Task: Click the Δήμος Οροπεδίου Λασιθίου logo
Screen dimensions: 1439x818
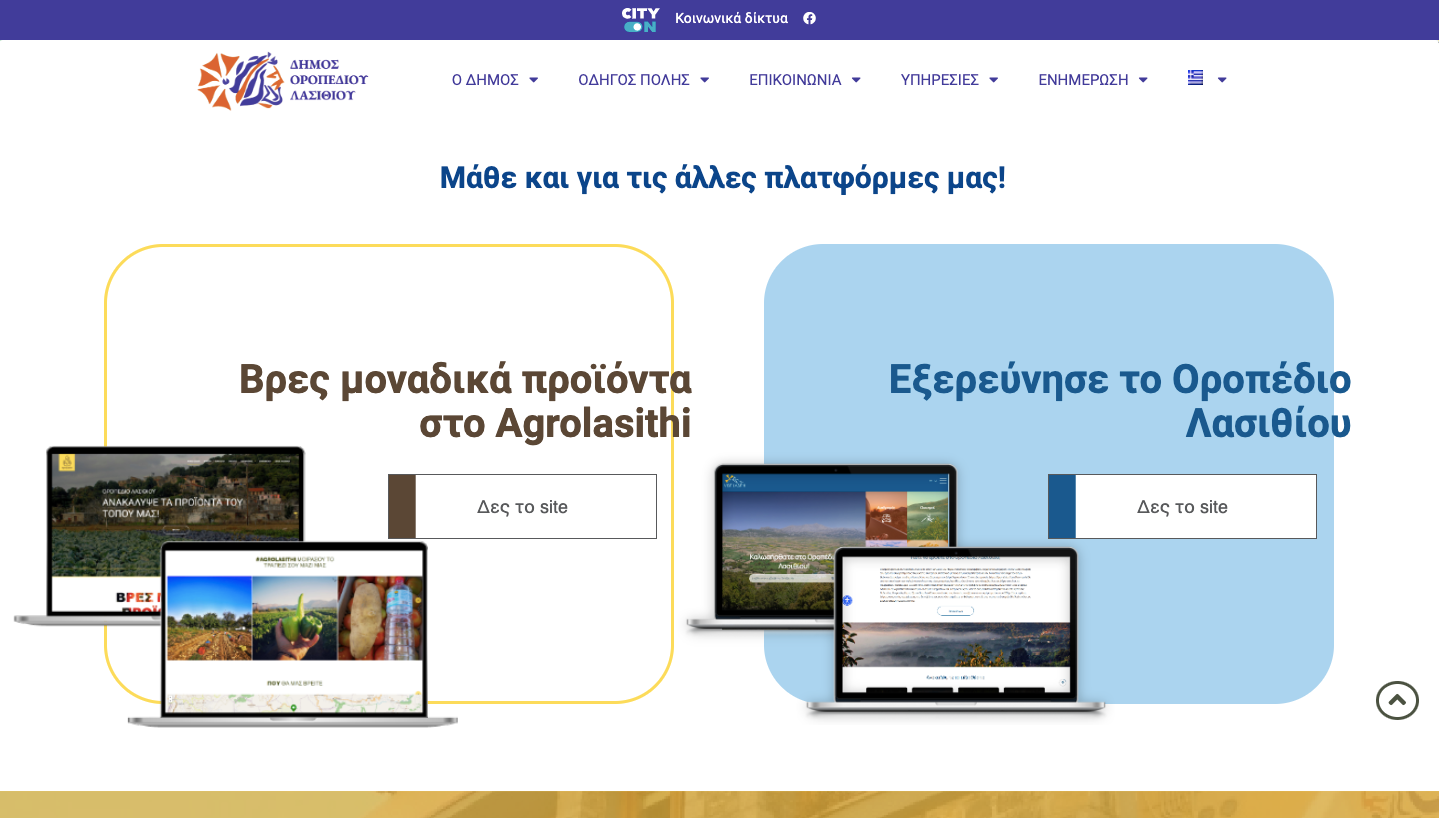Action: click(x=283, y=80)
